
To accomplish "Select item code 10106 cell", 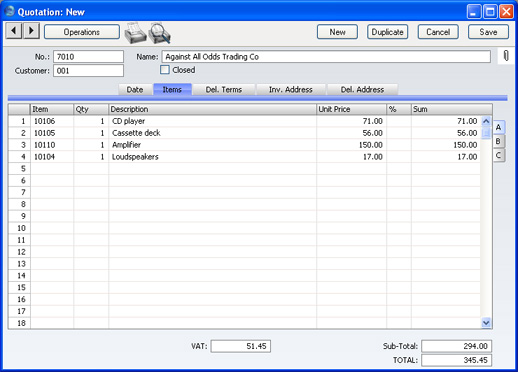I will (52, 121).
